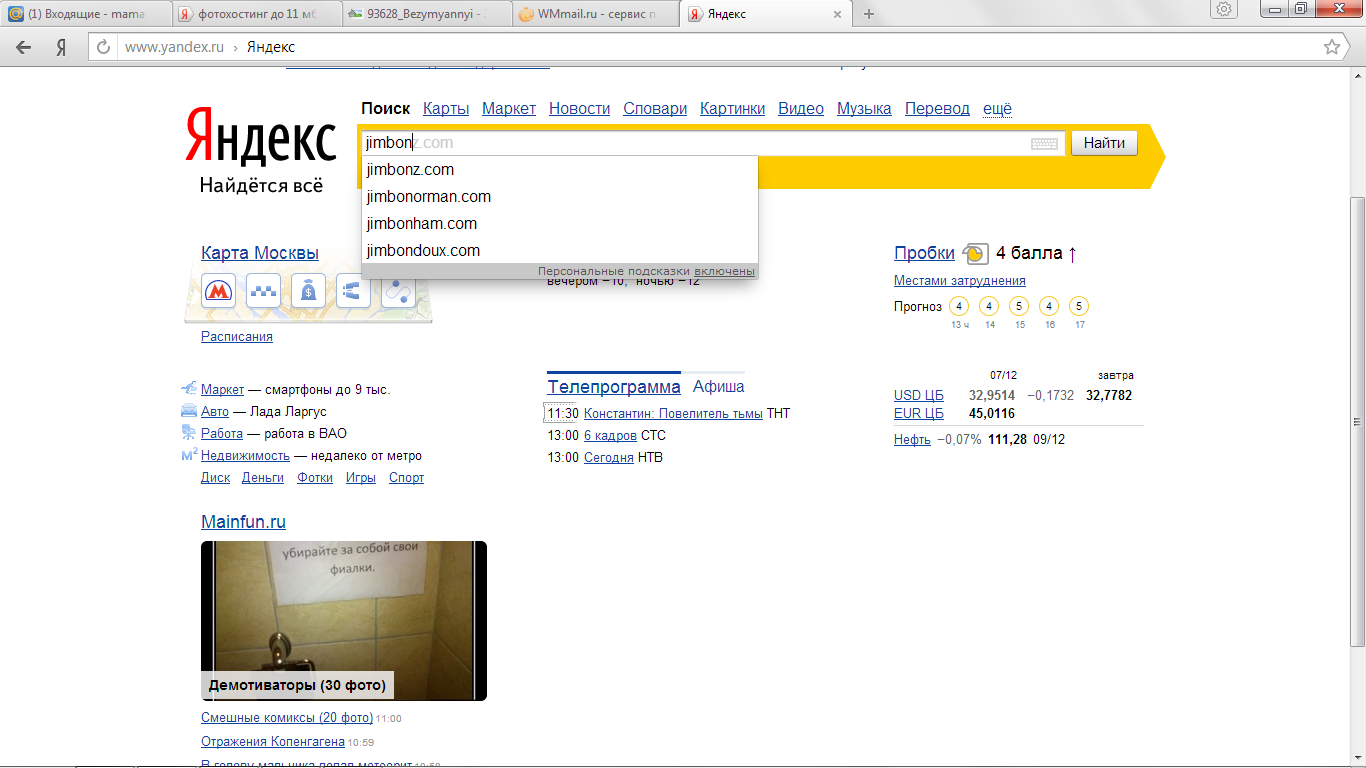Switch to the Входящие mail tab

click(x=84, y=14)
